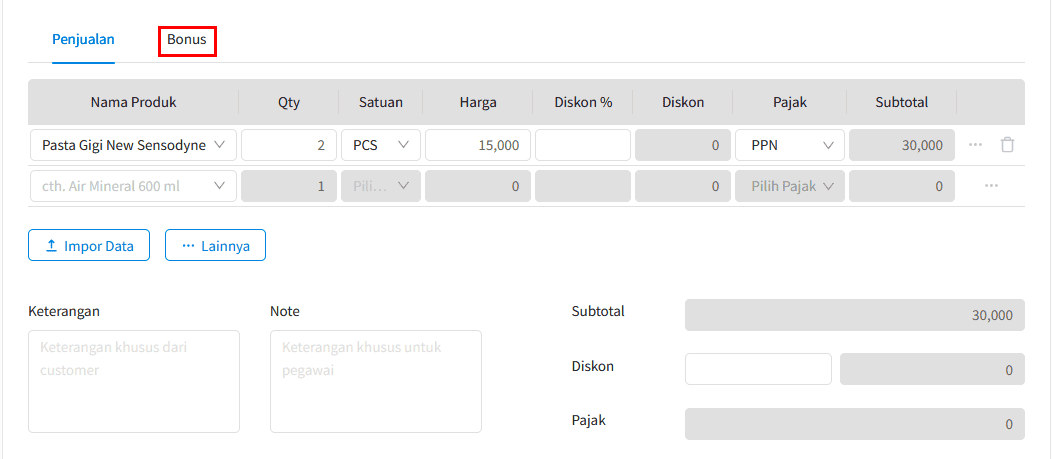
Task: Switch to the Bonus tab
Action: pos(187,40)
